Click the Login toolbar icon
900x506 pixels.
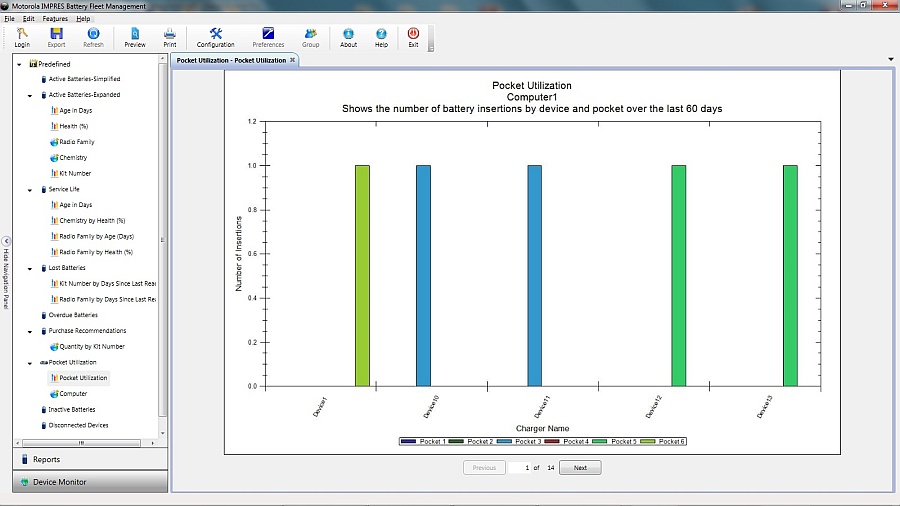pos(22,38)
